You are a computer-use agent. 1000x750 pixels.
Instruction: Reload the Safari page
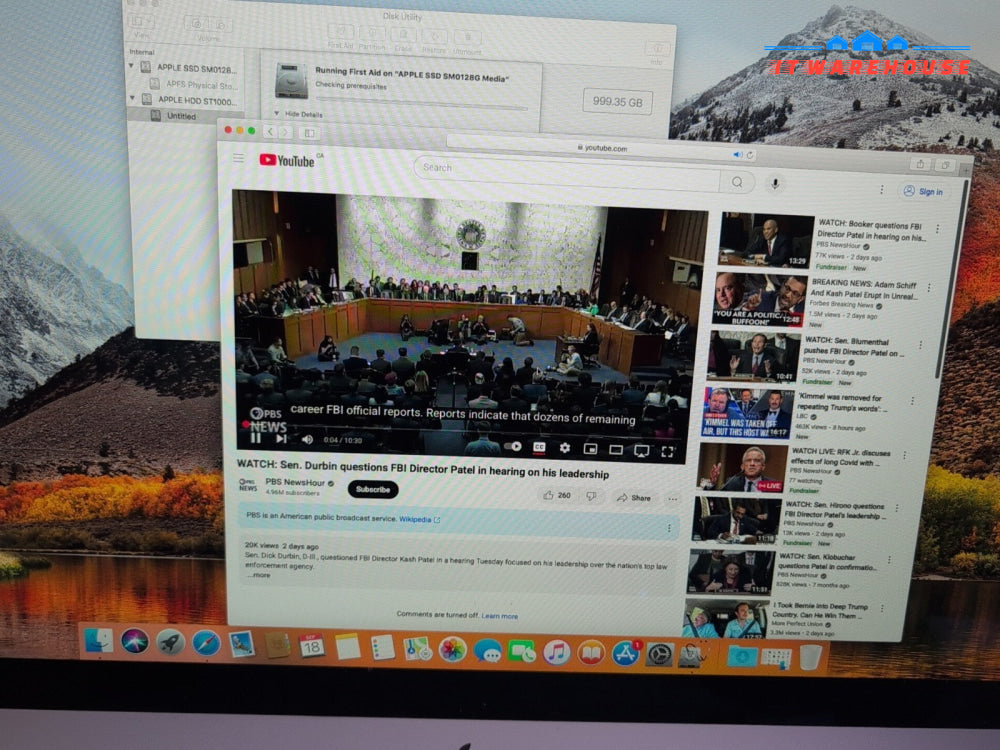tap(750, 155)
